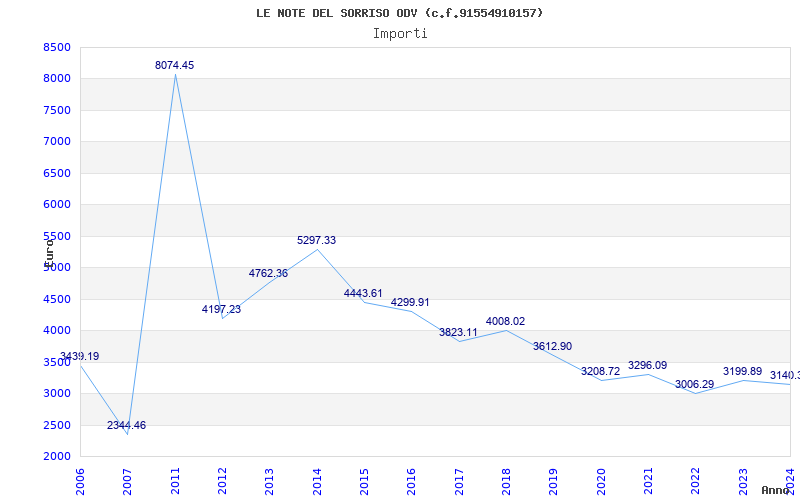
Task: Click the 2015 x-axis year label
Action: pyautogui.click(x=364, y=482)
